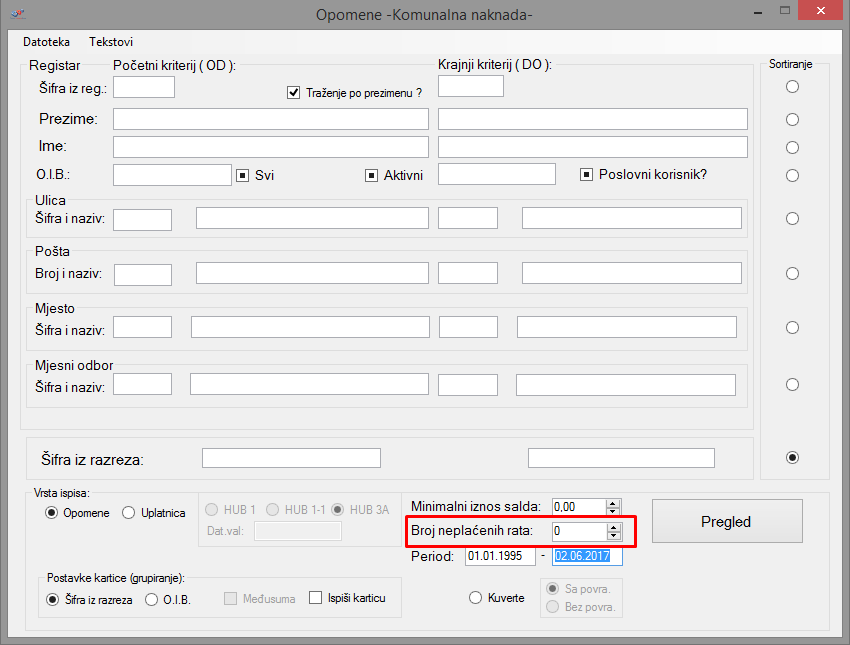Click the application icon in title bar

18,13
